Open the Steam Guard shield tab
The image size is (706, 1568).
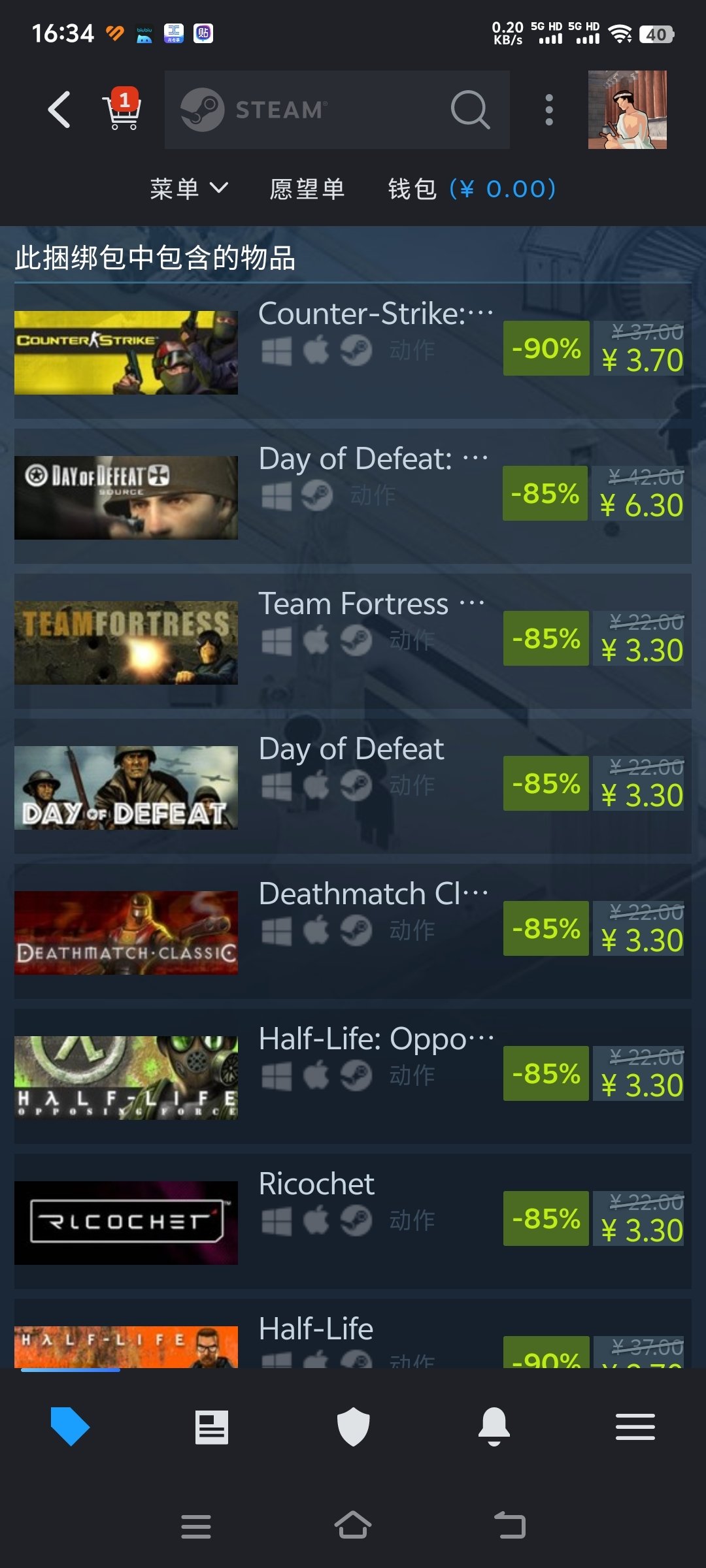353,1426
